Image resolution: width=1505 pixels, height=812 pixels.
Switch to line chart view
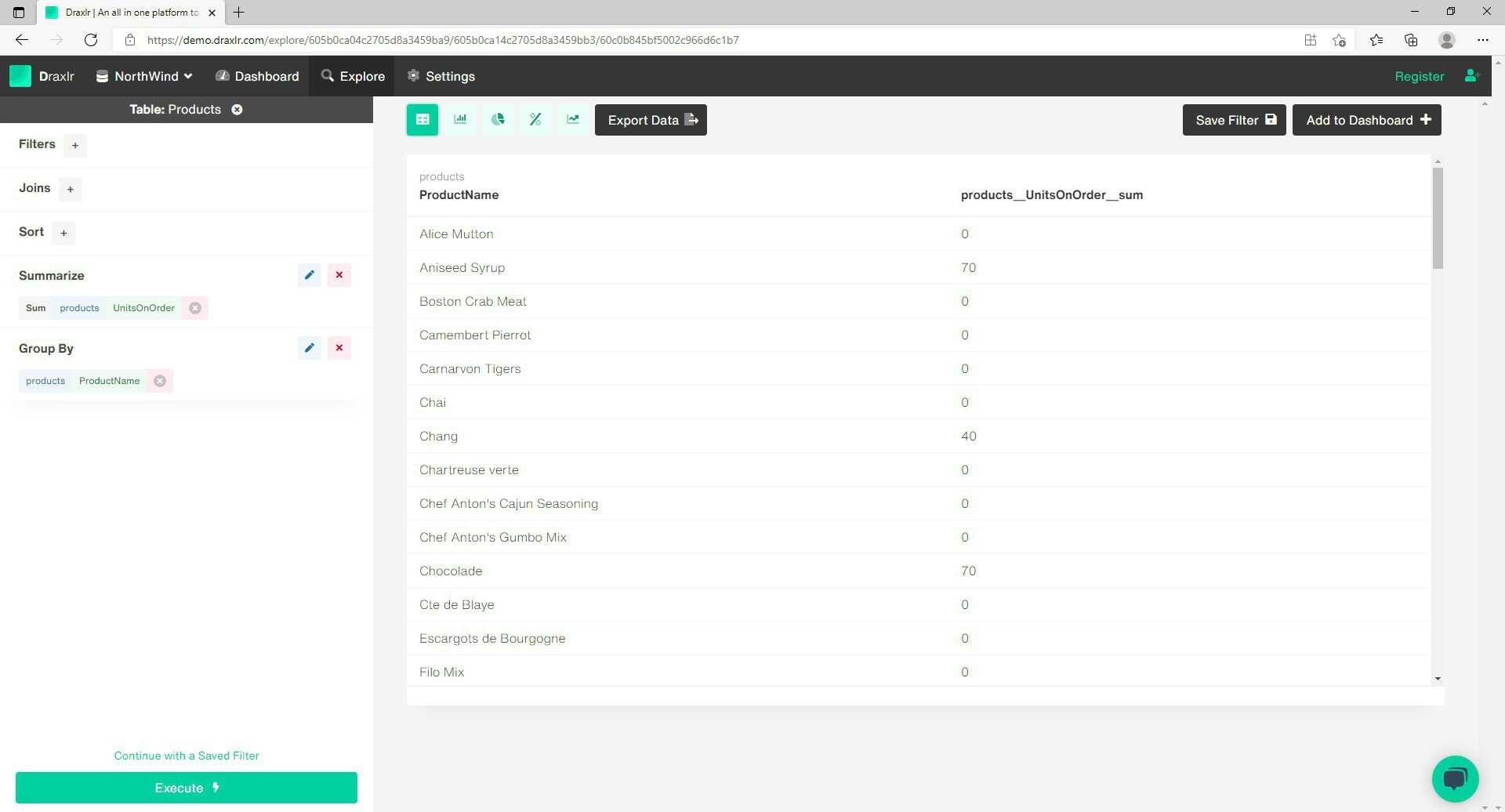tap(573, 120)
